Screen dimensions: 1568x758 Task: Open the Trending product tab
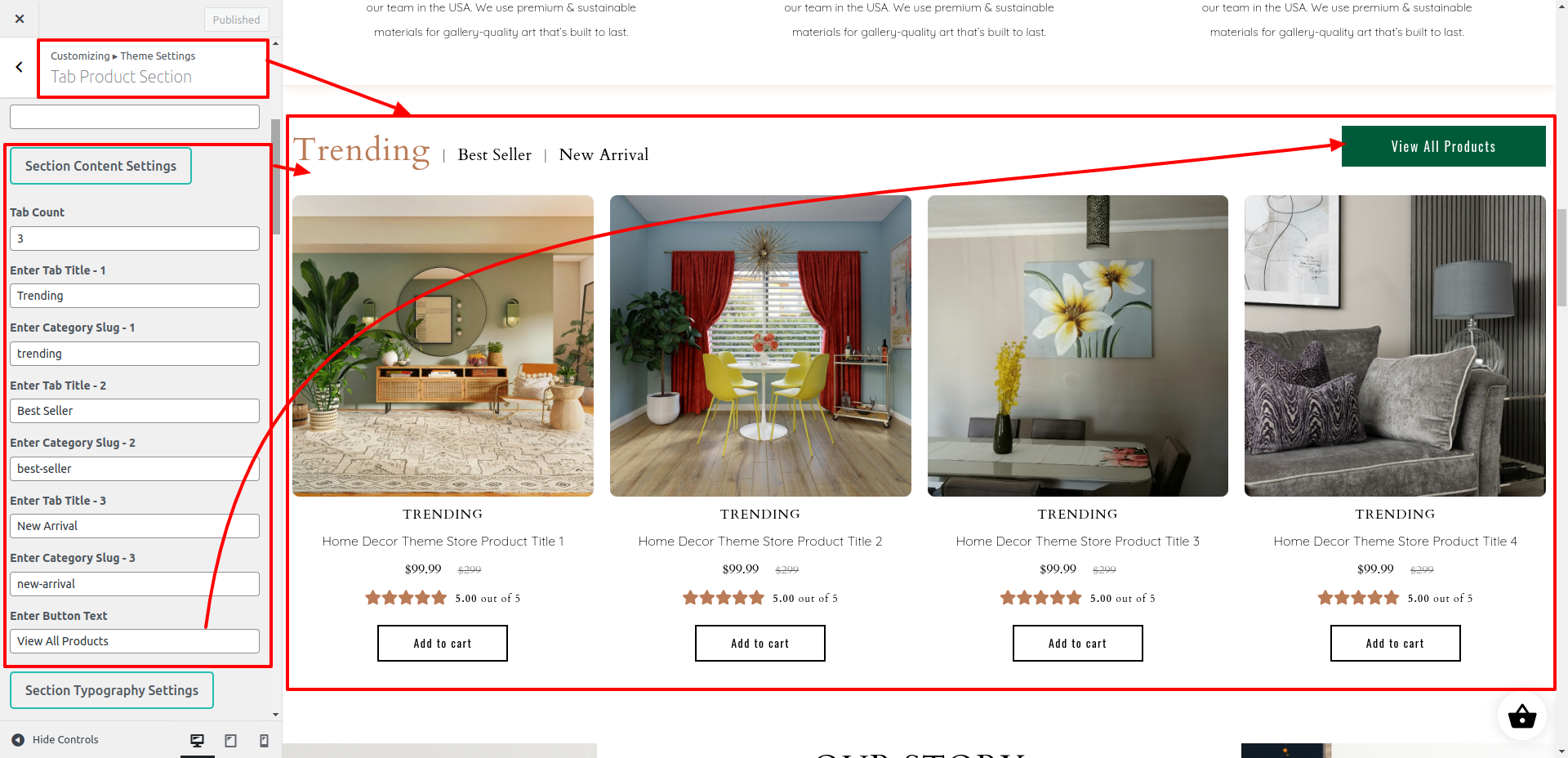[362, 150]
